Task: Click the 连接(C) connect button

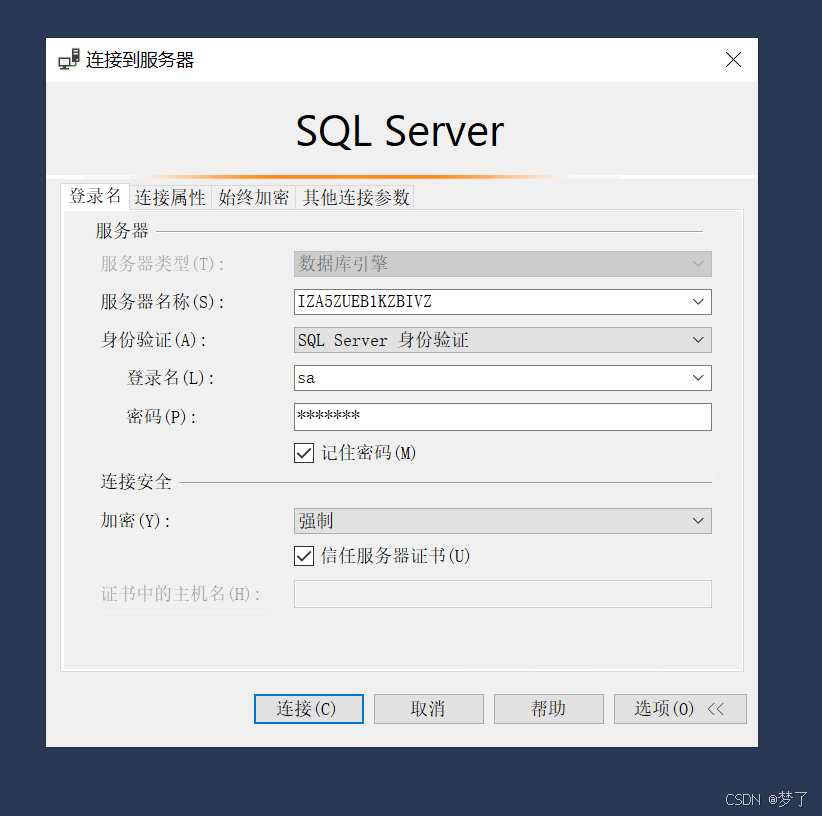Action: 309,709
